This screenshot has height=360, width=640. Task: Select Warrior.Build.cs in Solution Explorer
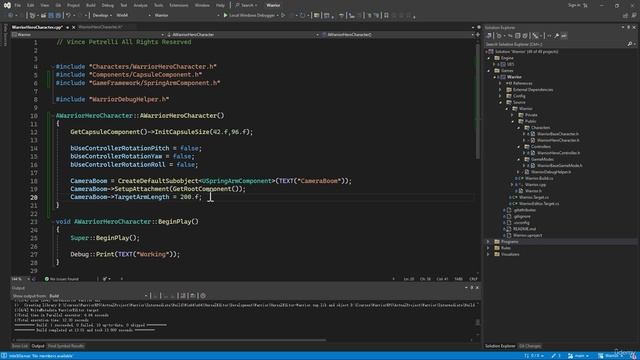(x=539, y=178)
